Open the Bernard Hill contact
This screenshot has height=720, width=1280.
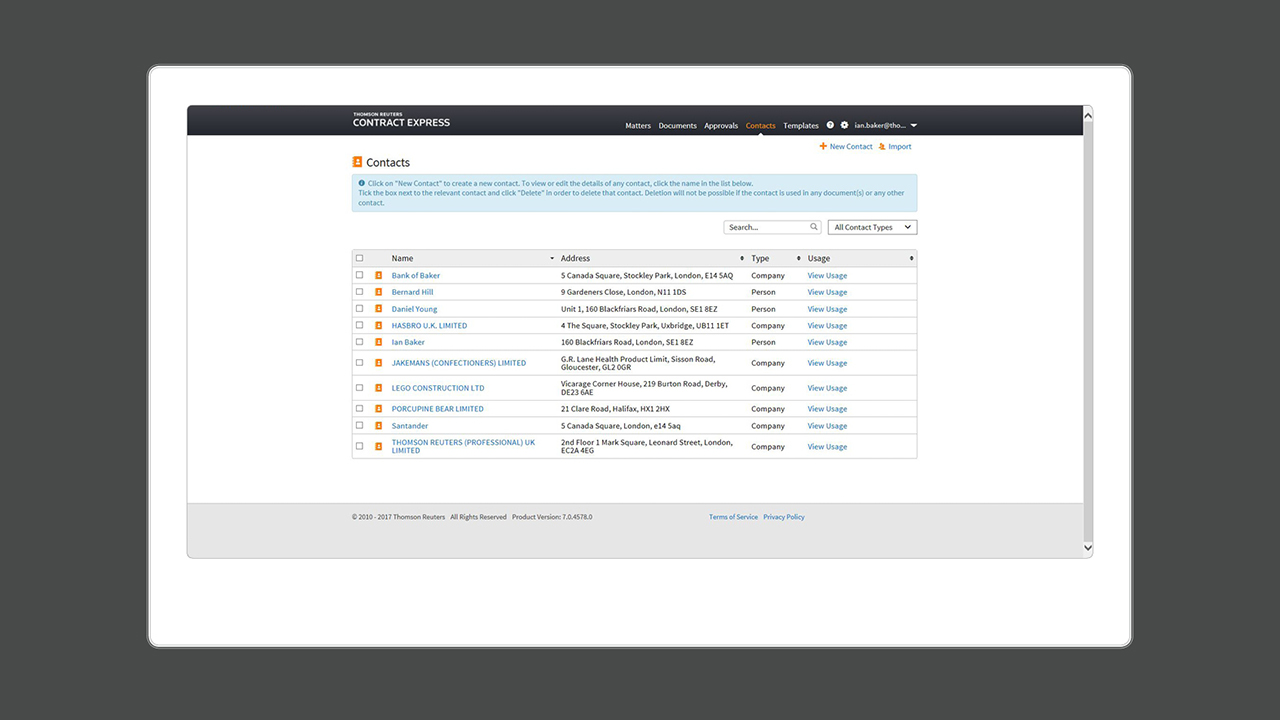pyautogui.click(x=413, y=292)
